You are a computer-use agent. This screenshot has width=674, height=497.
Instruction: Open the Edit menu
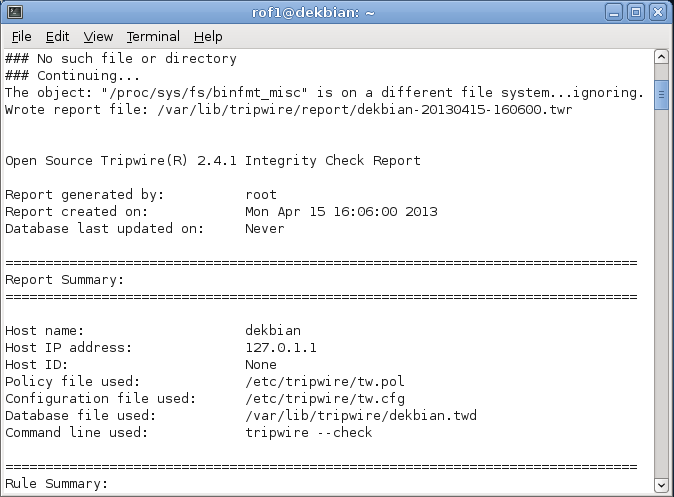click(x=57, y=36)
